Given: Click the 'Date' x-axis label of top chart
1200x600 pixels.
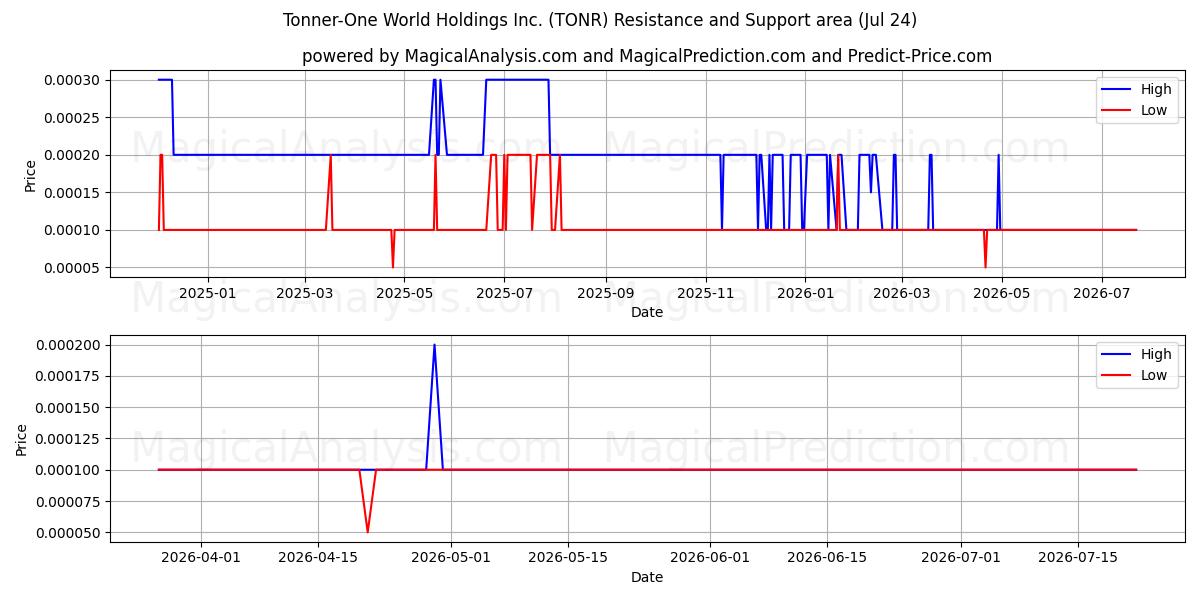Looking at the screenshot, I should [647, 312].
